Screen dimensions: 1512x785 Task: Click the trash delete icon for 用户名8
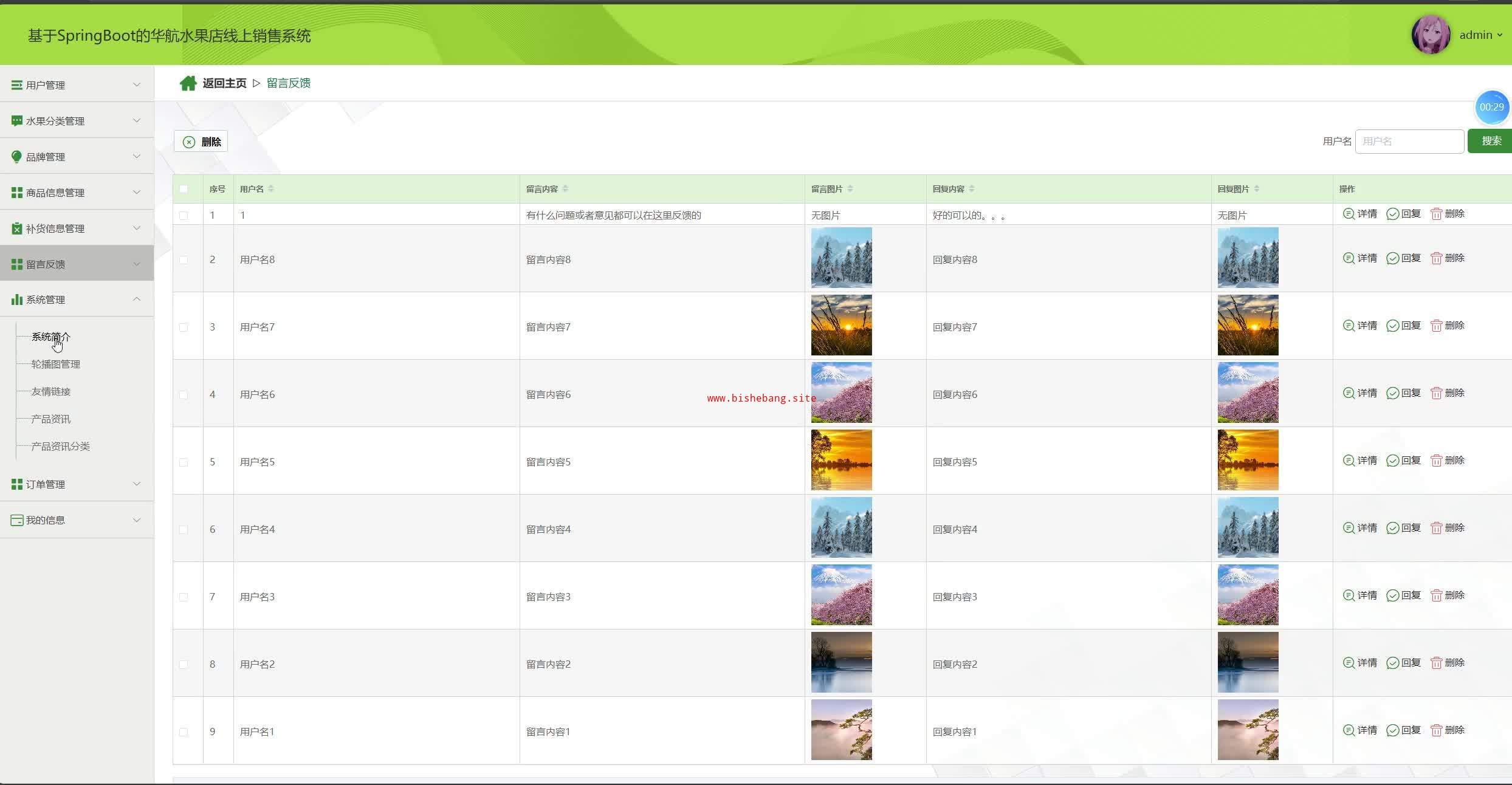click(1436, 258)
